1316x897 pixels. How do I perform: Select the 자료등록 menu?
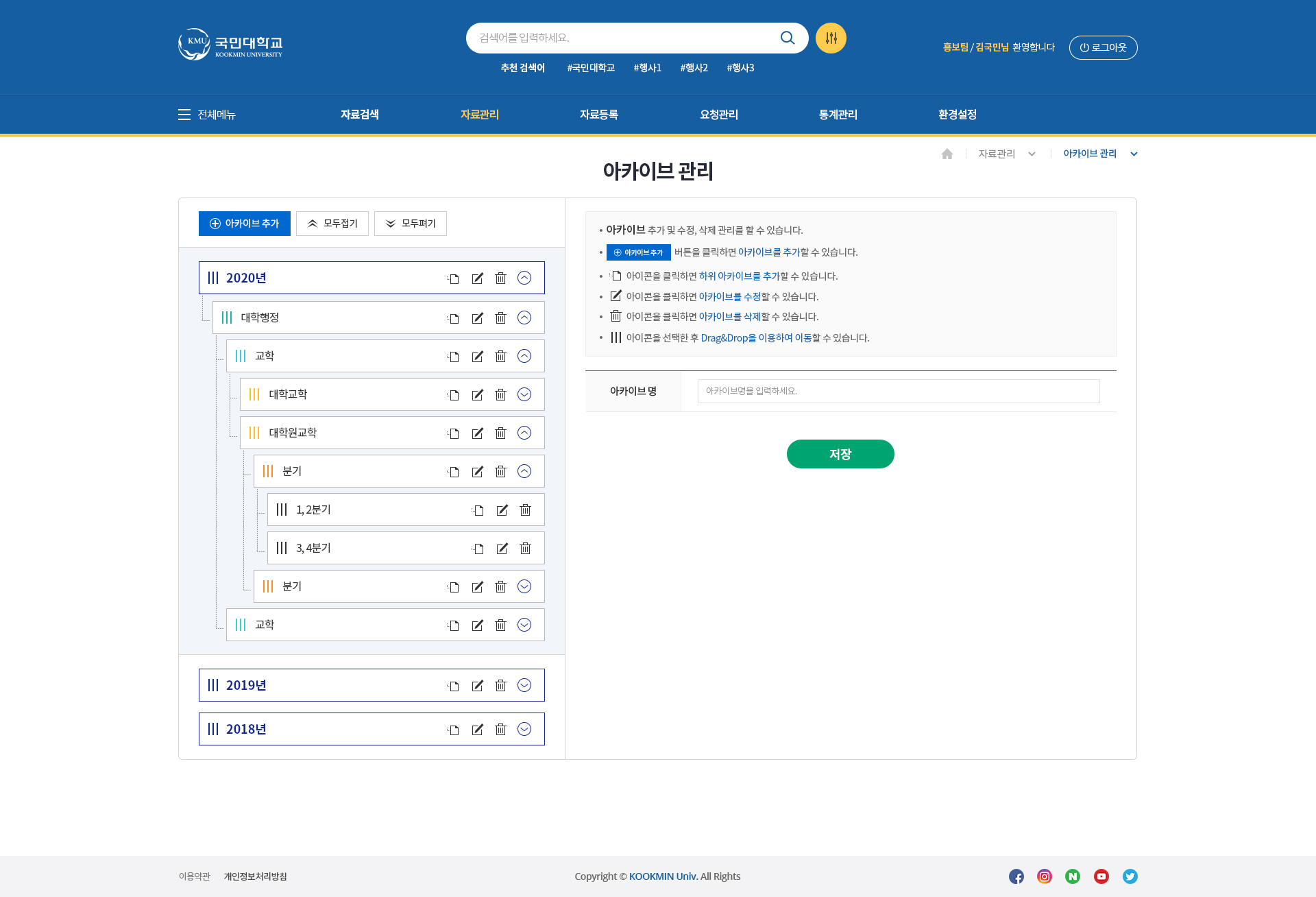pos(598,115)
